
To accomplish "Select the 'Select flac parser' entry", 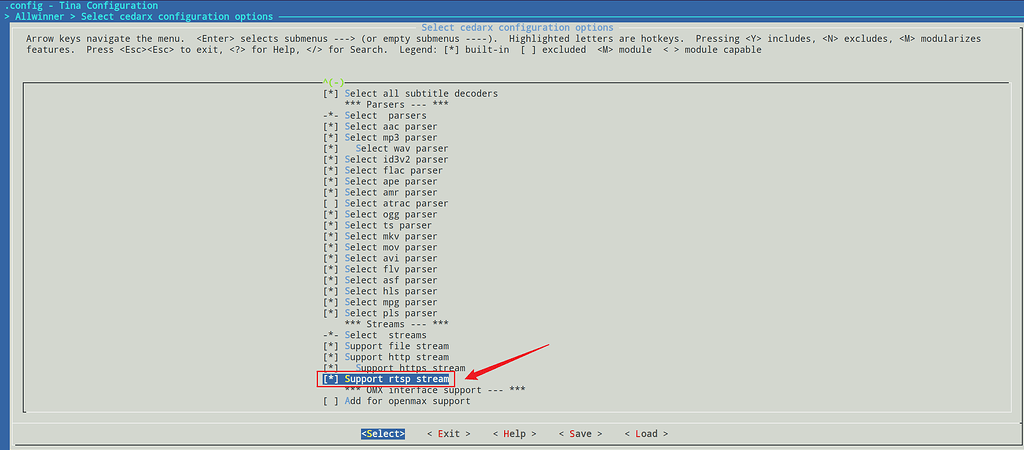I will point(393,170).
